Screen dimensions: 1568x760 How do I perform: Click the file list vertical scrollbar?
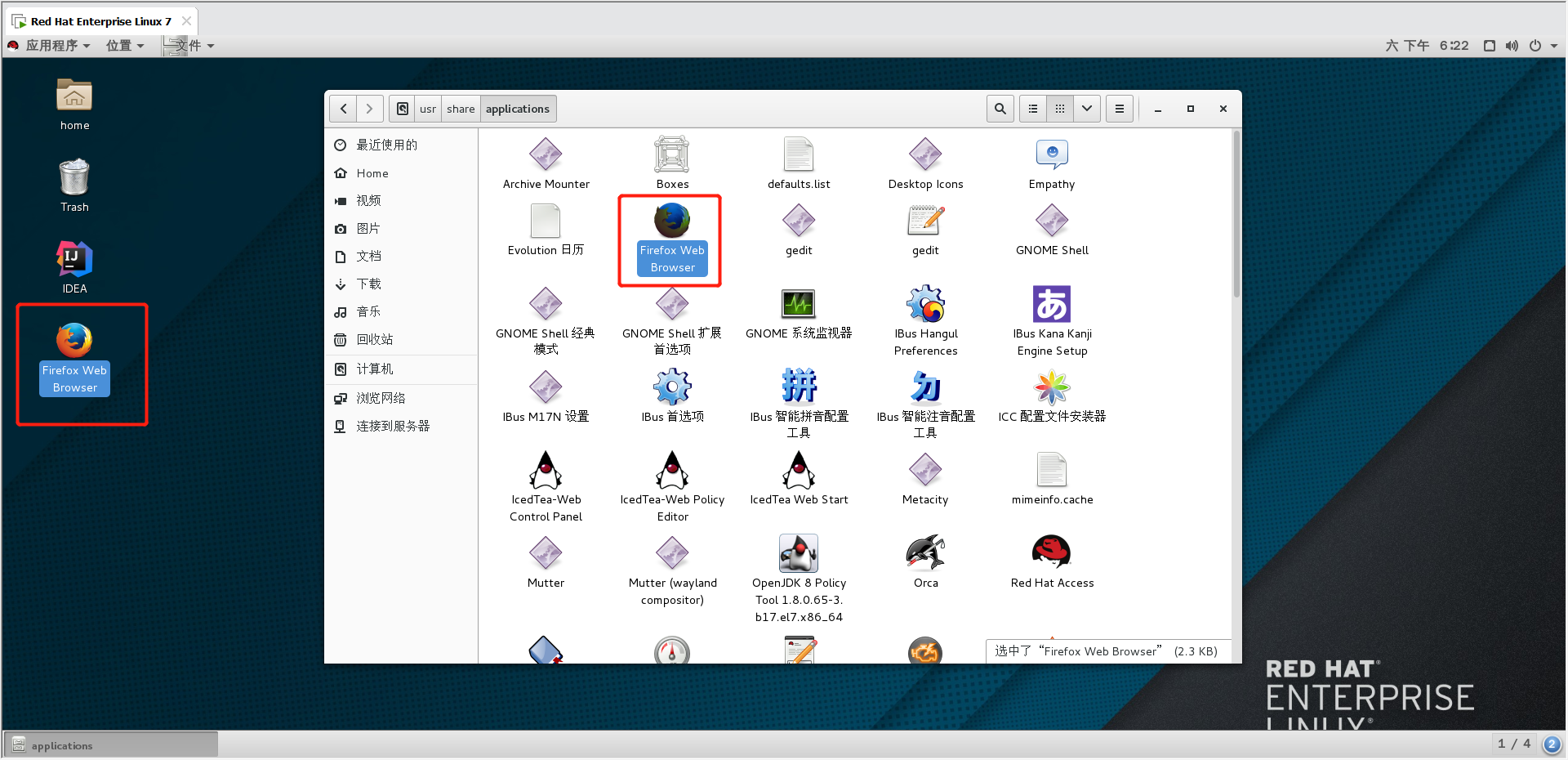pyautogui.click(x=1236, y=214)
